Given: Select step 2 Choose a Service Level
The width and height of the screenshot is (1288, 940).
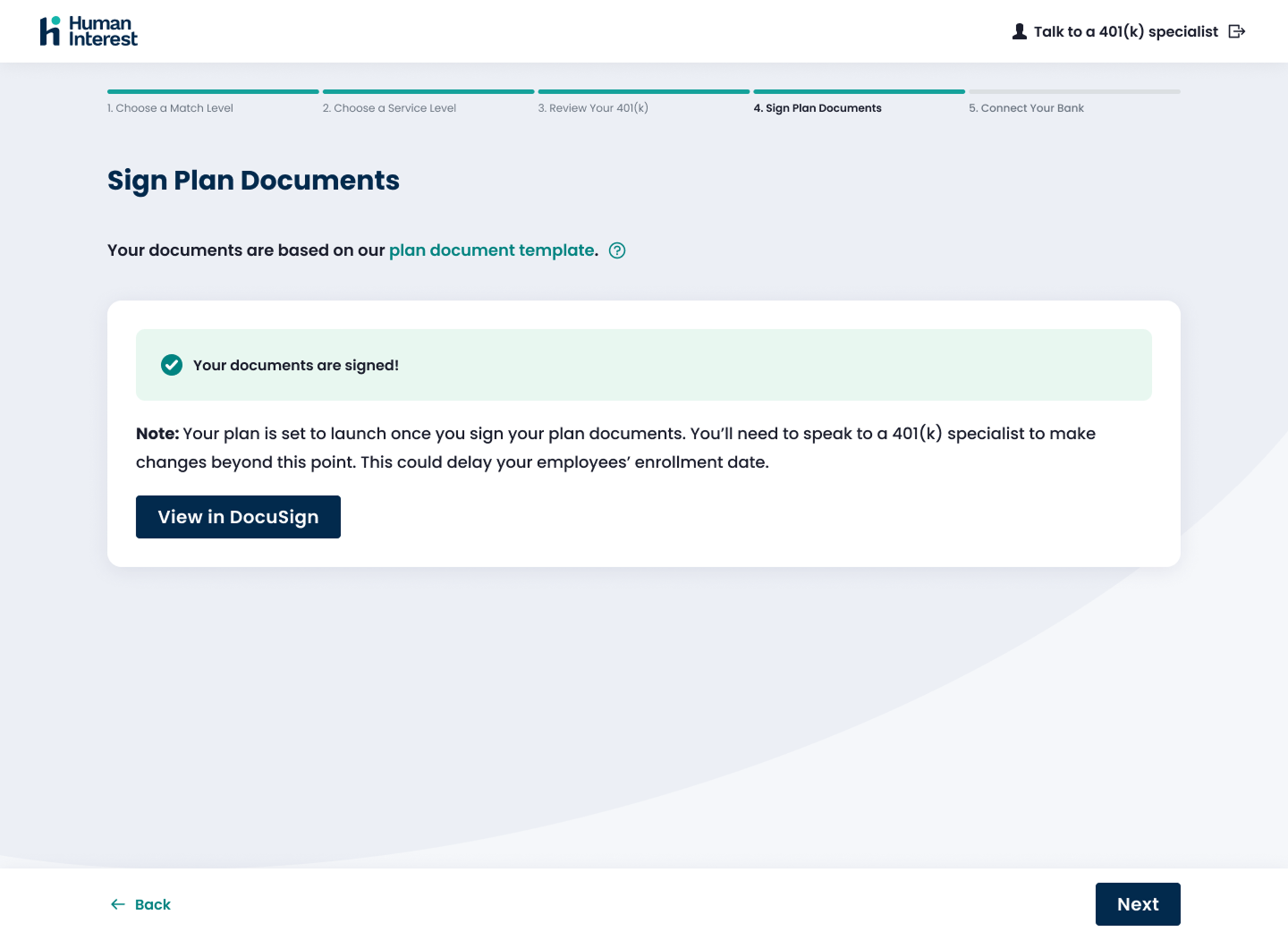Looking at the screenshot, I should coord(389,108).
